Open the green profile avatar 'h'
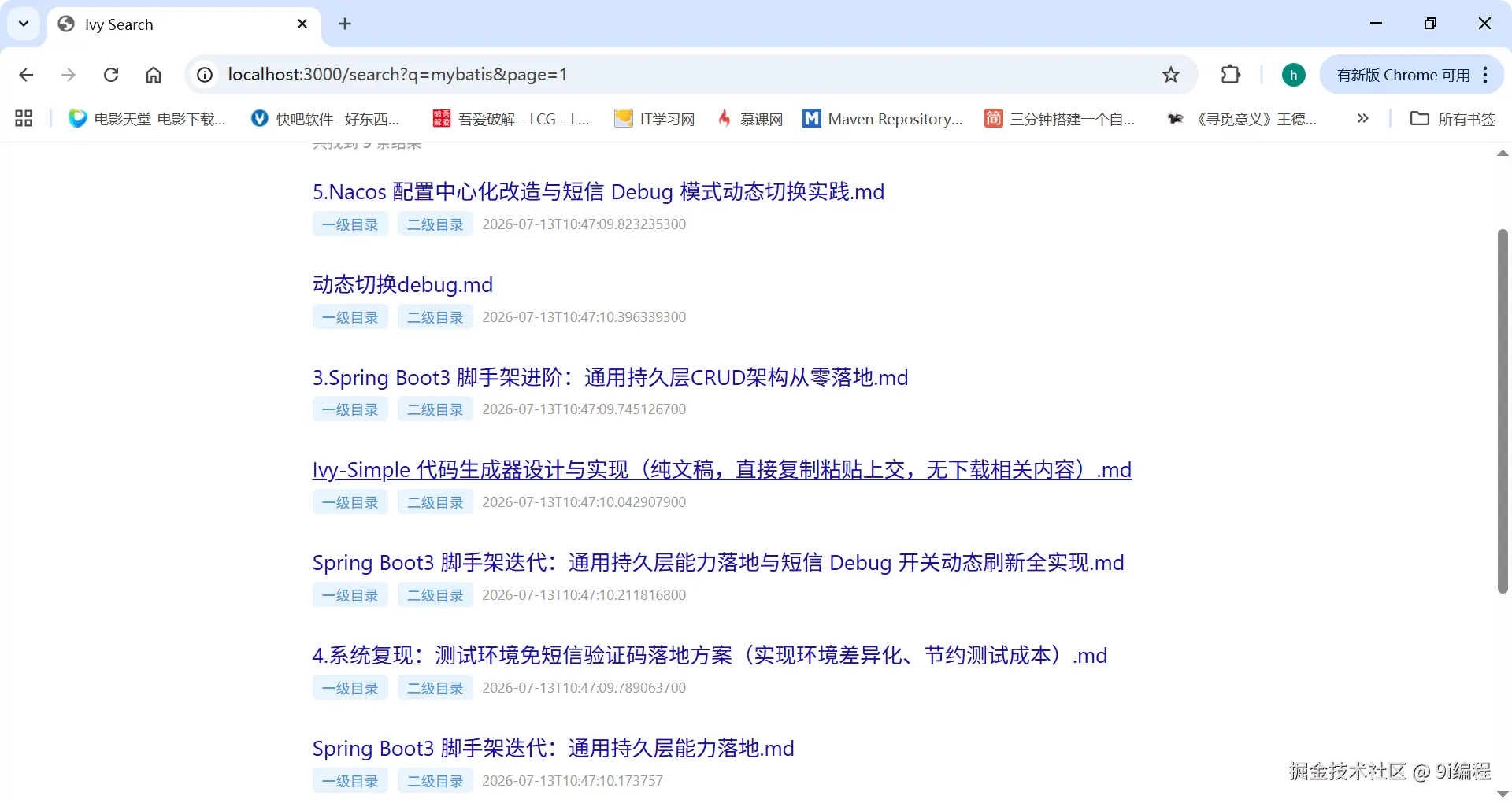Viewport: 1512px width, 803px height. [1293, 75]
